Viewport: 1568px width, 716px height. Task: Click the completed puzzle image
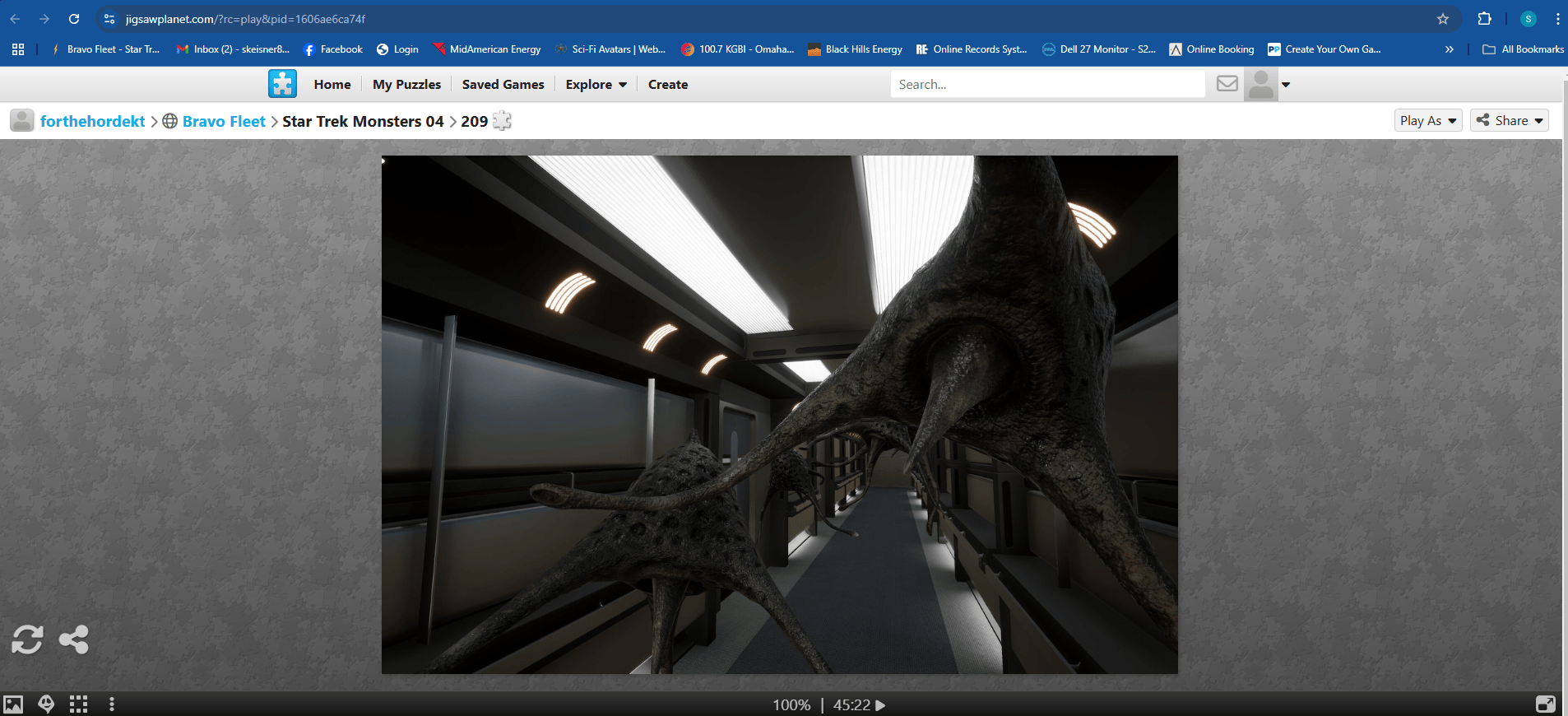click(x=779, y=415)
